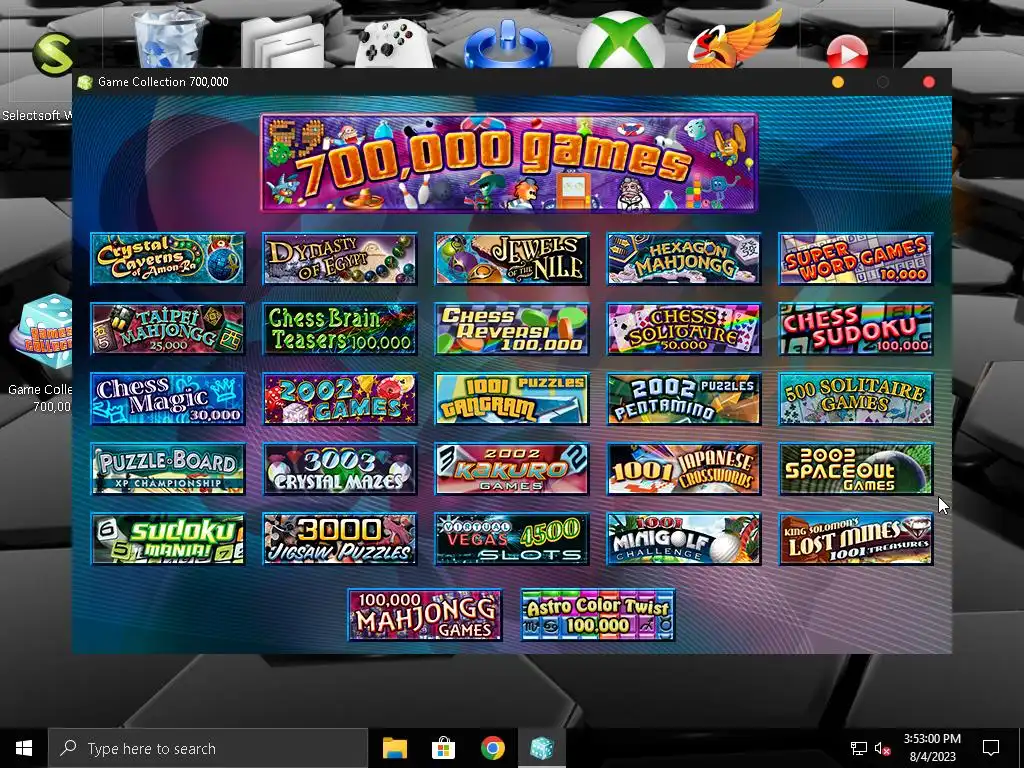Start 1001 Minigolf Challenge
The width and height of the screenshot is (1024, 768).
click(x=684, y=539)
